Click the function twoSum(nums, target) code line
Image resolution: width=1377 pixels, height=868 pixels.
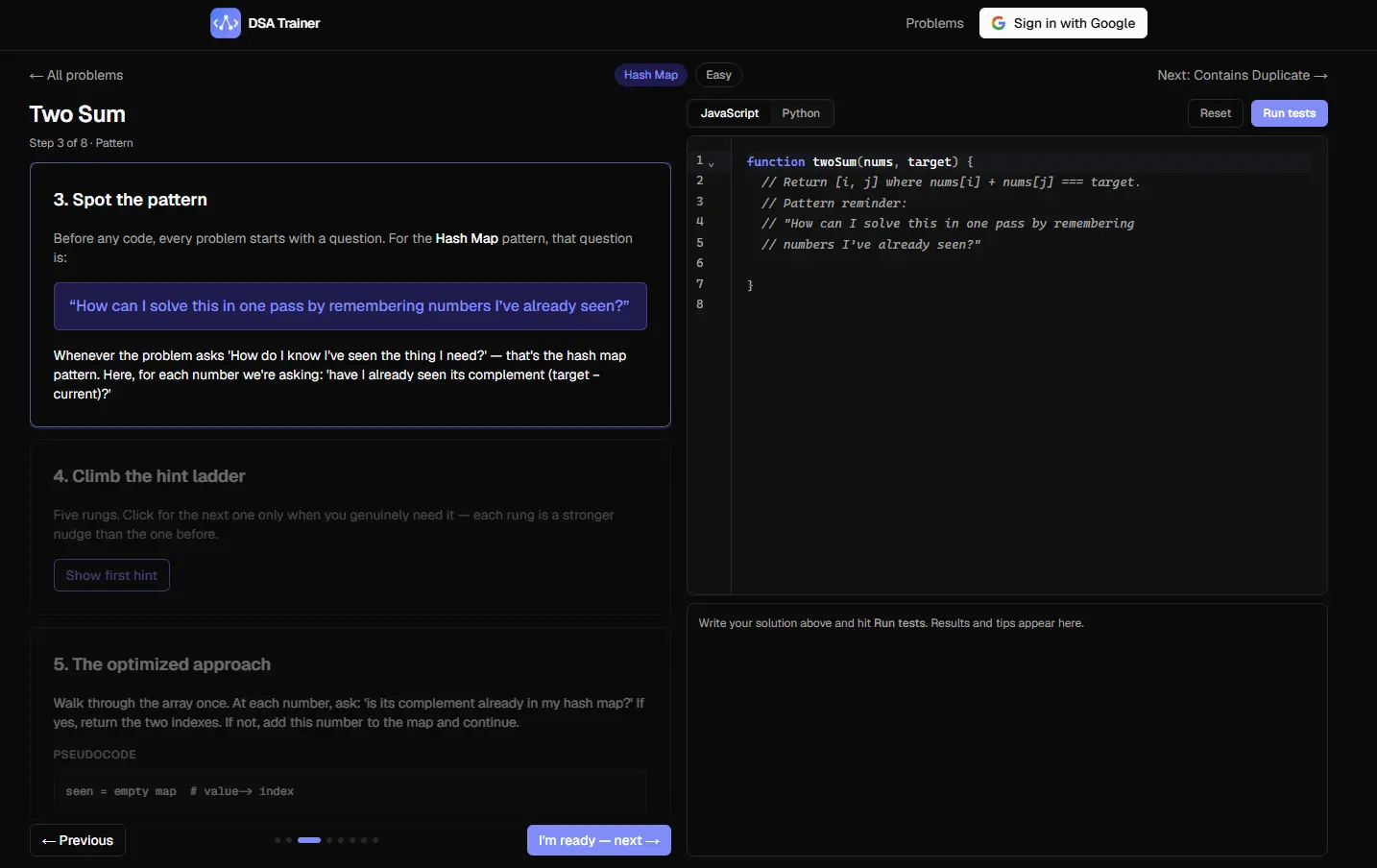click(x=860, y=162)
